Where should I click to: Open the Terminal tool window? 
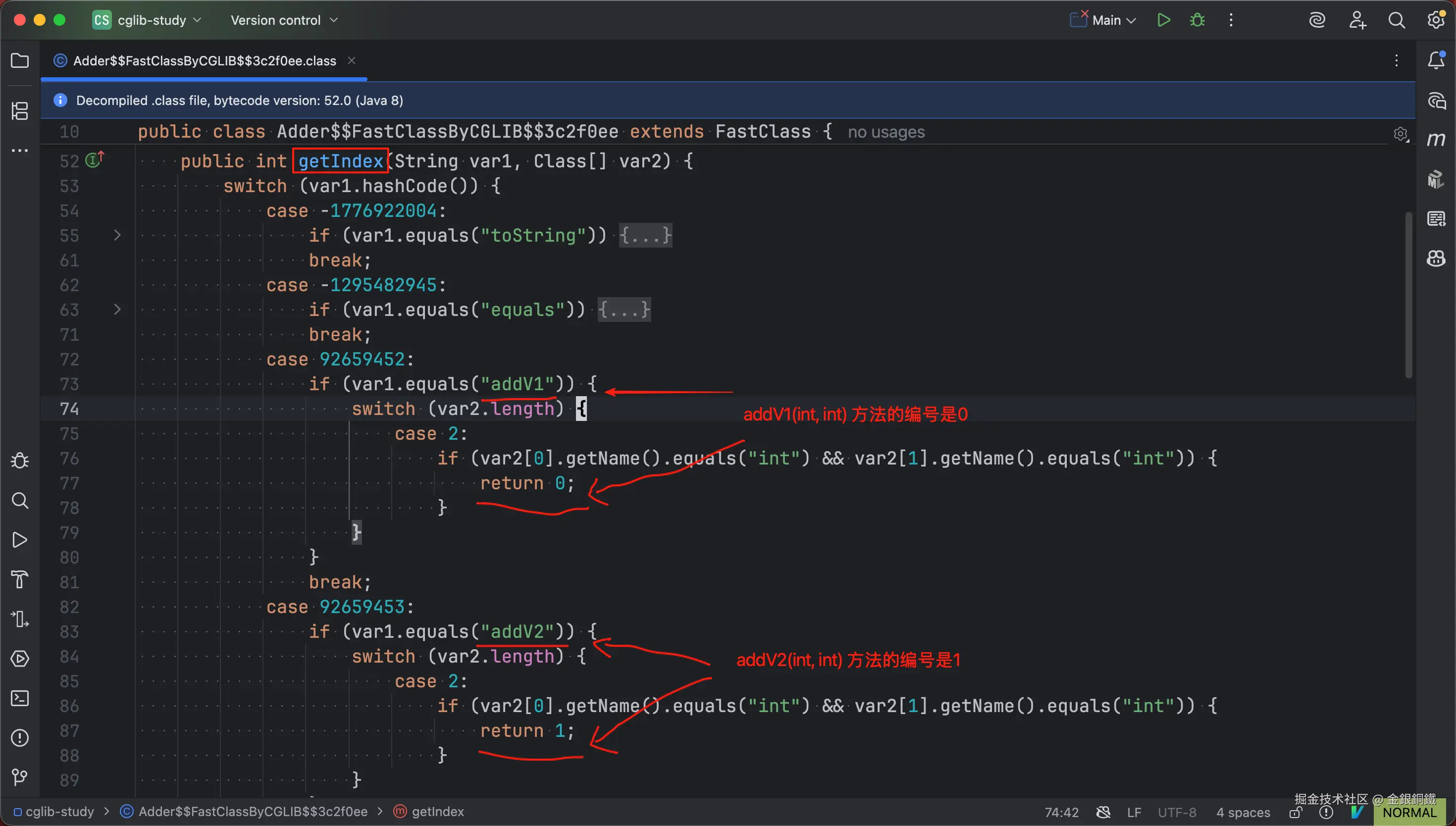20,698
